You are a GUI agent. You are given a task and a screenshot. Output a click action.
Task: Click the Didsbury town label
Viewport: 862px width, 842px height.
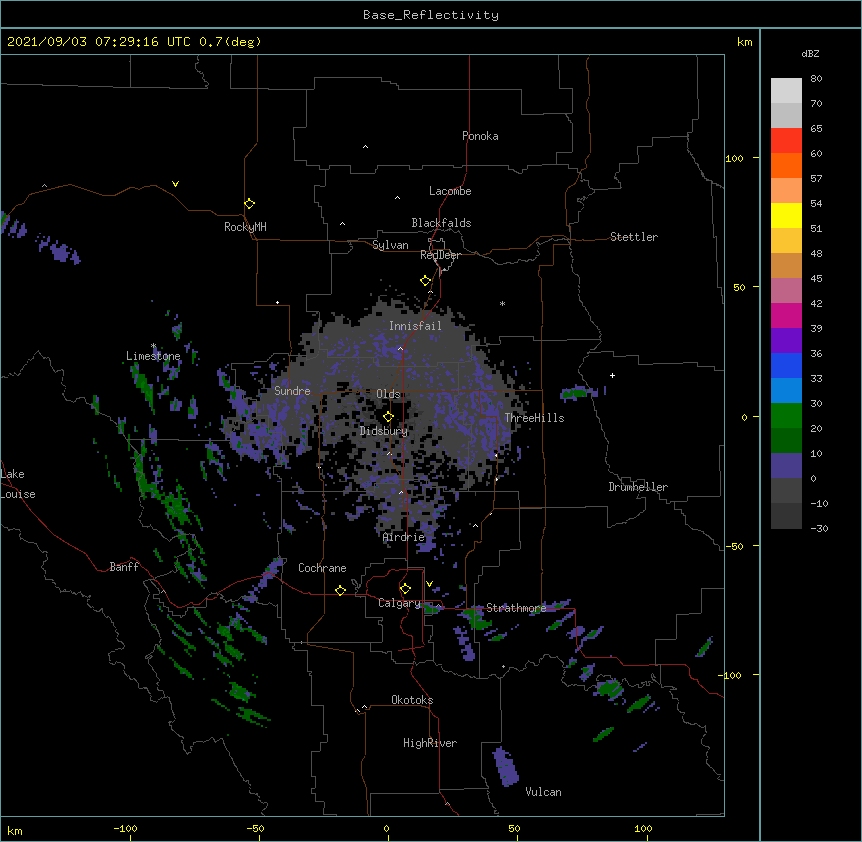pyautogui.click(x=383, y=431)
